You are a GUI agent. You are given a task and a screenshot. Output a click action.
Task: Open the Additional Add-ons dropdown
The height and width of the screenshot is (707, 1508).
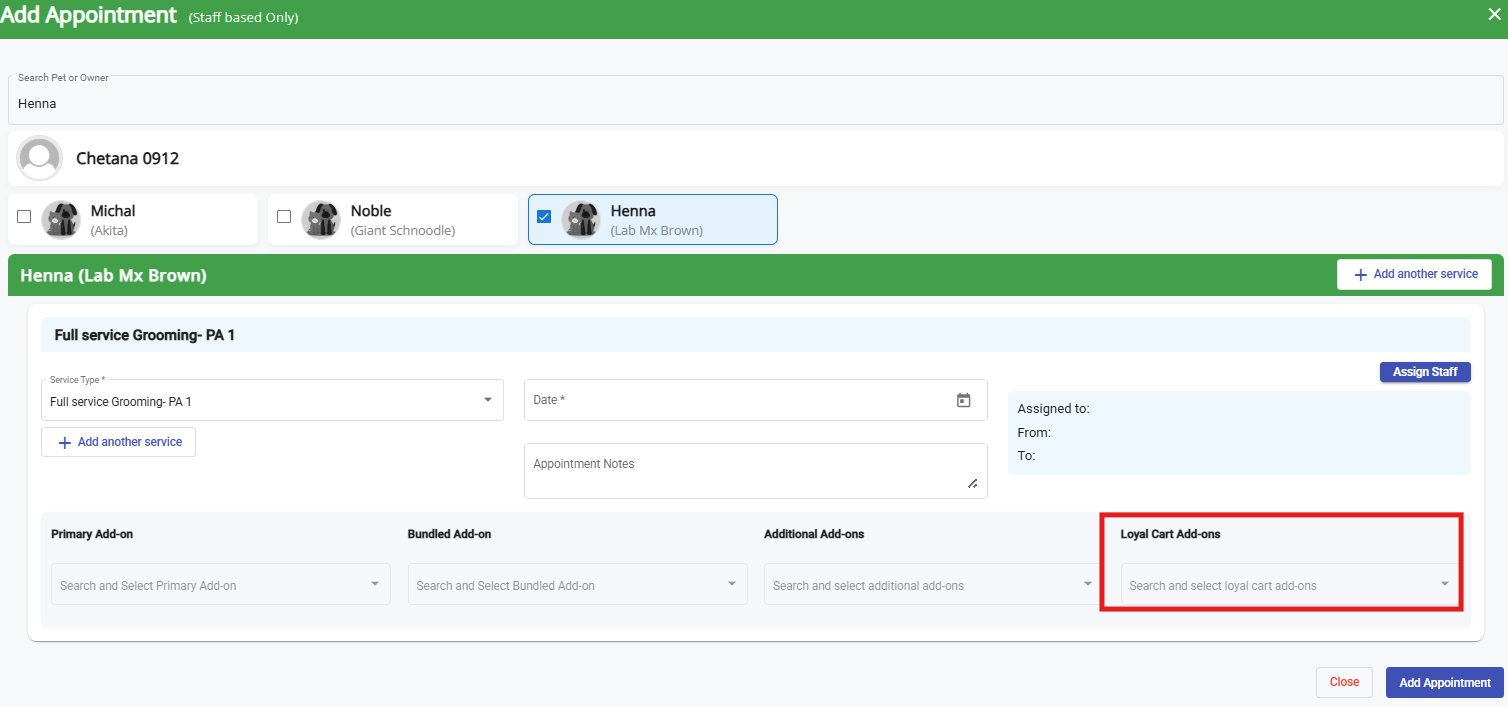coord(930,585)
